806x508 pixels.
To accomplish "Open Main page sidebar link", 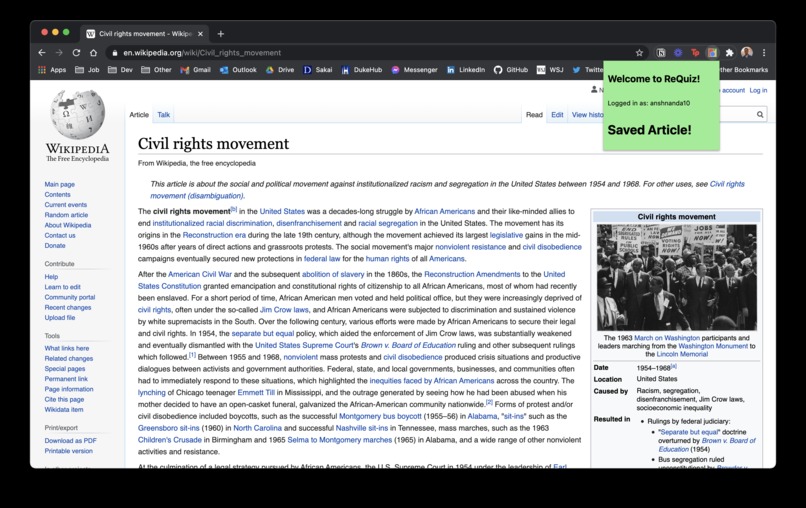I will tap(60, 184).
